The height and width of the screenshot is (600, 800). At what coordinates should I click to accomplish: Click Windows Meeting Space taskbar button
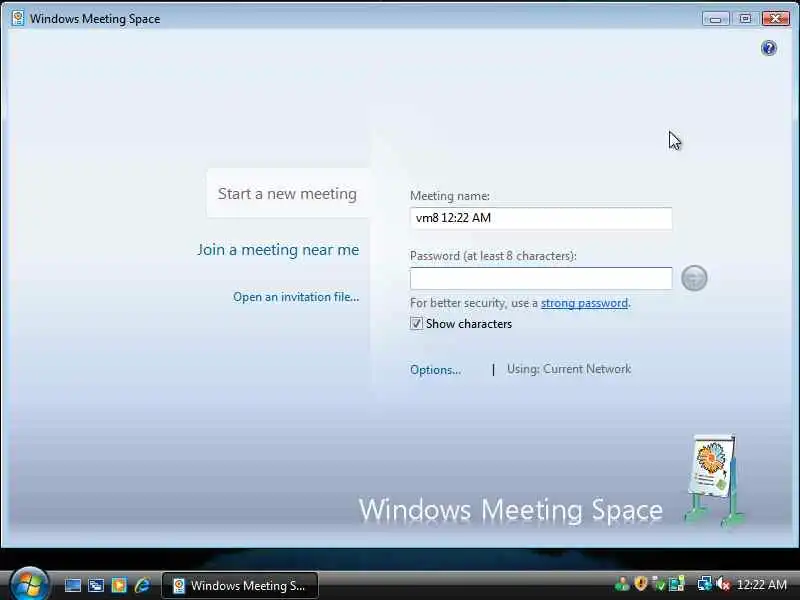[x=240, y=585]
